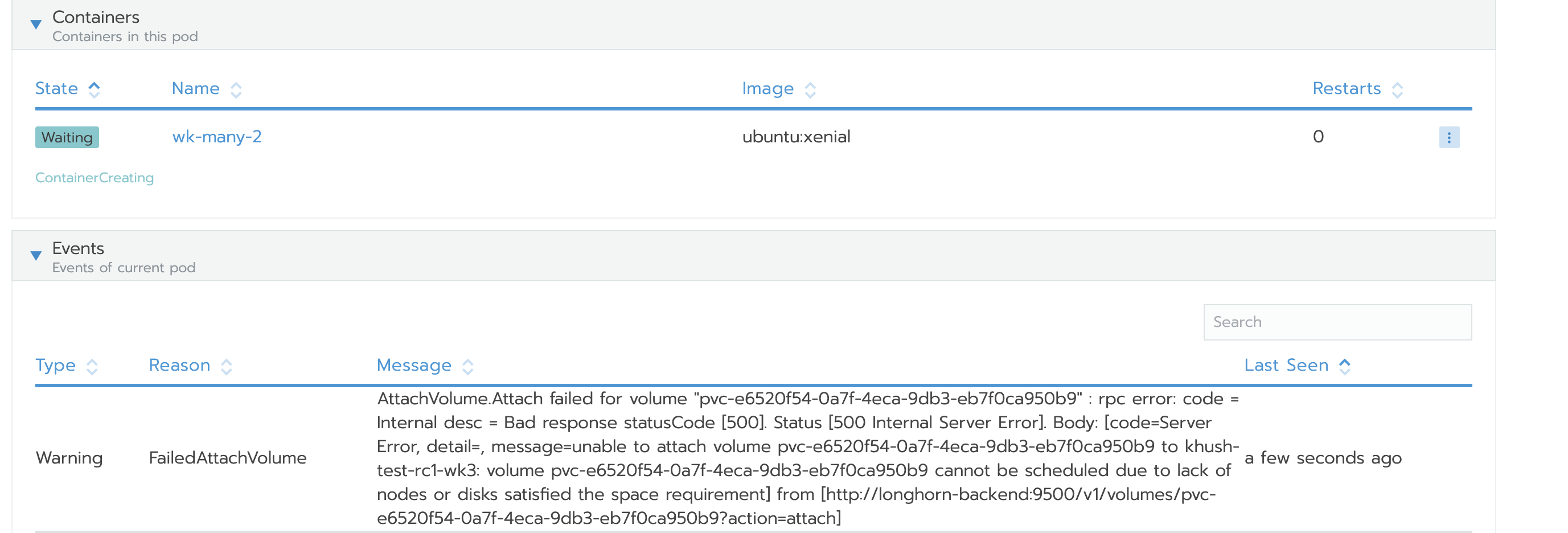1568x533 pixels.
Task: Click the Waiting state badge
Action: coord(67,137)
